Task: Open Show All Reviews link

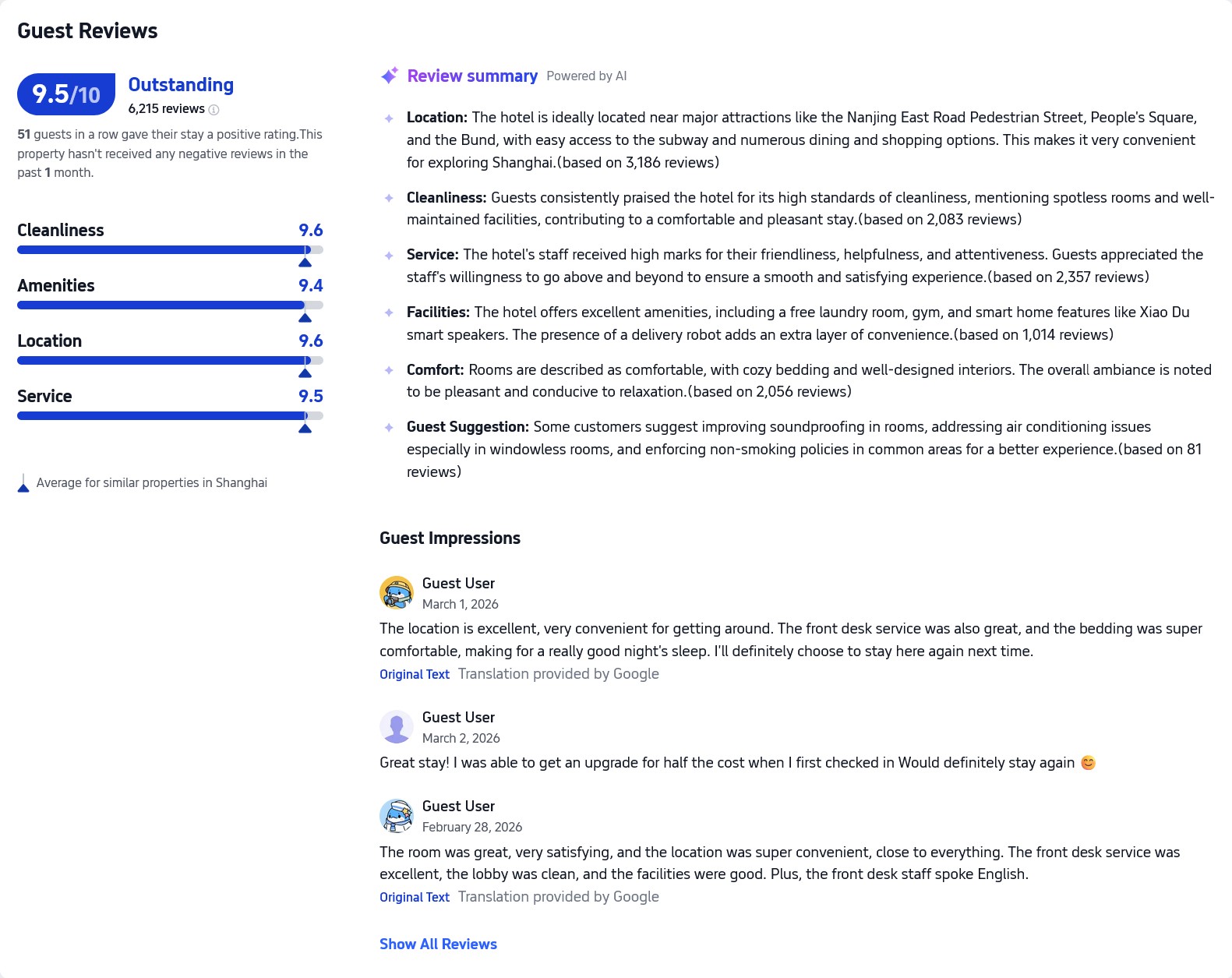Action: 438,944
